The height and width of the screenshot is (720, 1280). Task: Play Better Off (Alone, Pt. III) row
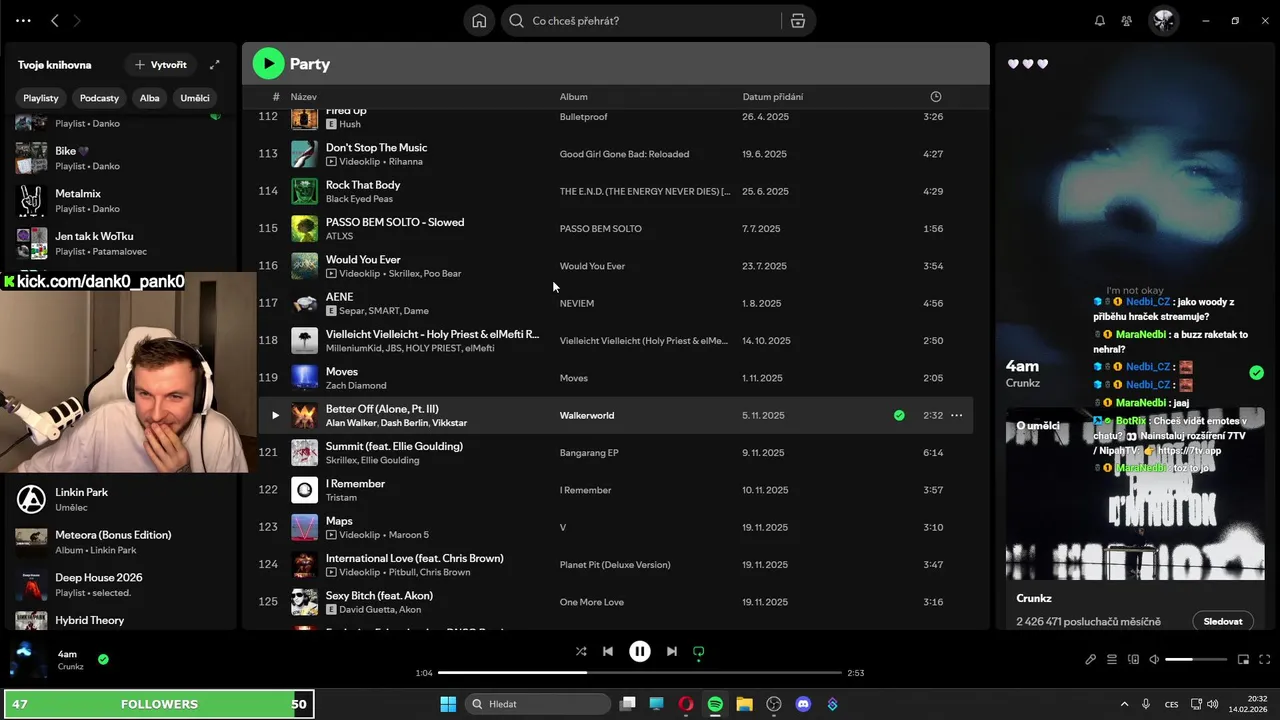(x=275, y=415)
